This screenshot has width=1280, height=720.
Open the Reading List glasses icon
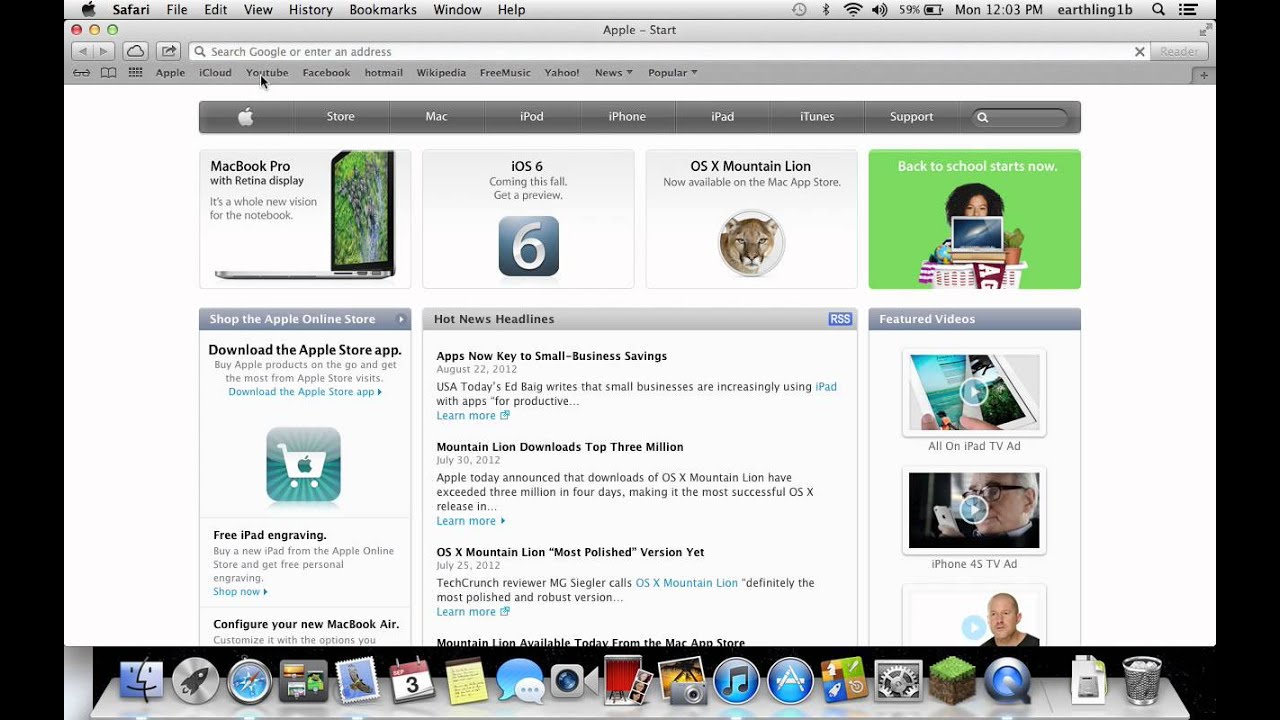click(82, 73)
